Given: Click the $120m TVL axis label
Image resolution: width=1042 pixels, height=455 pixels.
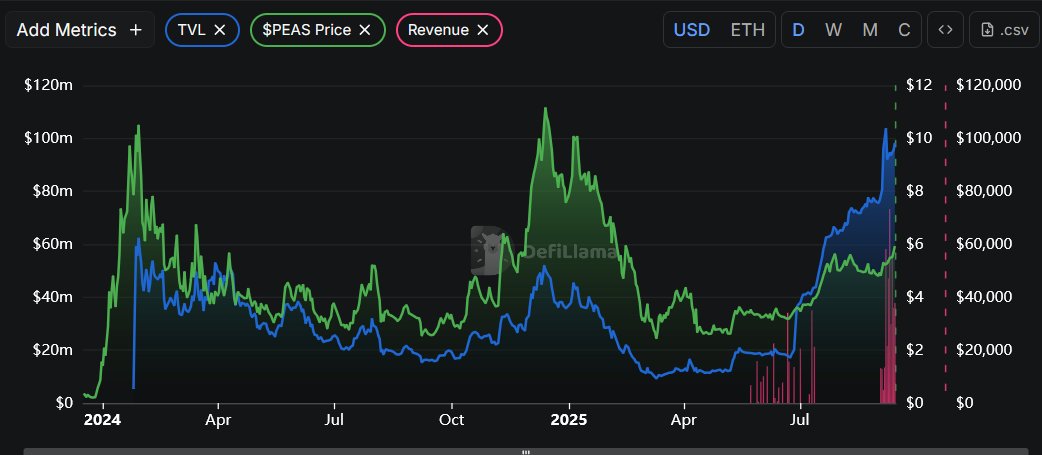Looking at the screenshot, I should point(49,85).
